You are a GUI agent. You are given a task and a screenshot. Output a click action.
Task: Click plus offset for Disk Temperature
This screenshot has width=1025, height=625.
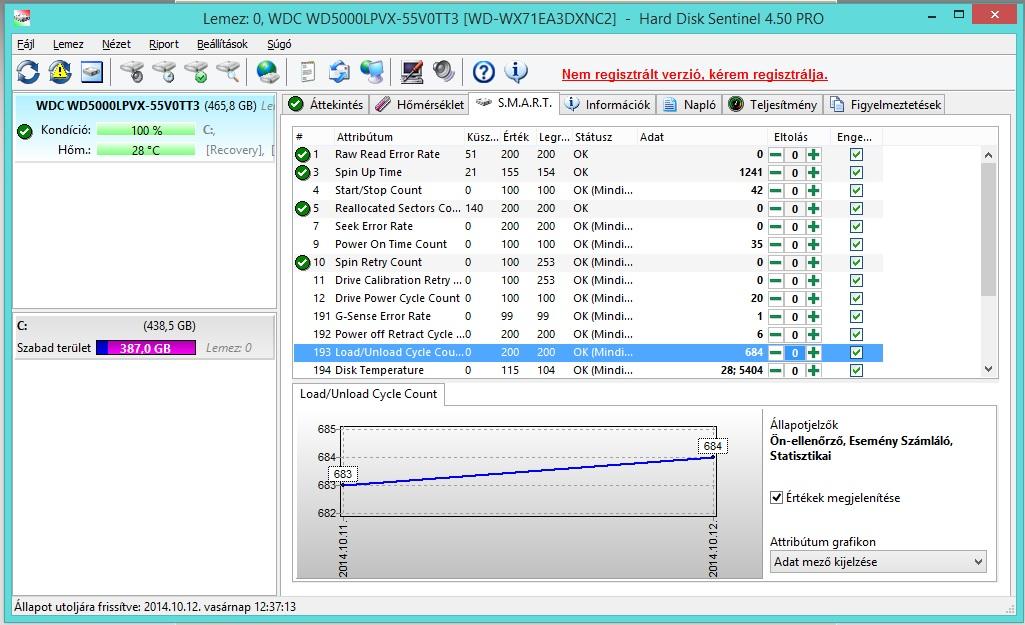(813, 371)
